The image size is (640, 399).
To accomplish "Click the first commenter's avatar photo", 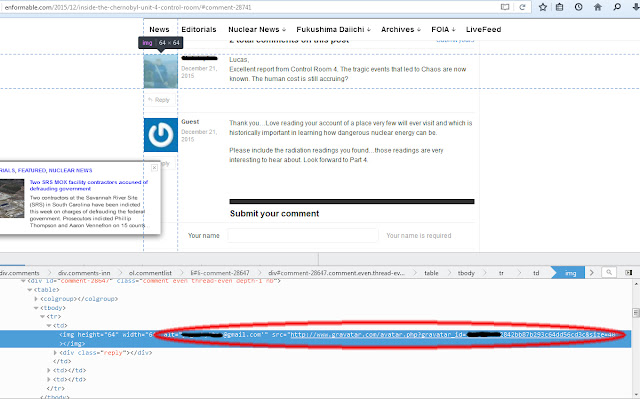I will click(x=161, y=71).
